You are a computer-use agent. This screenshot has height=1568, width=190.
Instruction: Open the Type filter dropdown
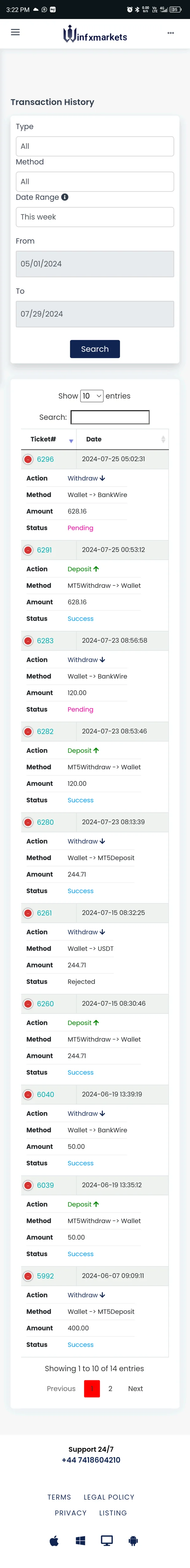click(95, 146)
